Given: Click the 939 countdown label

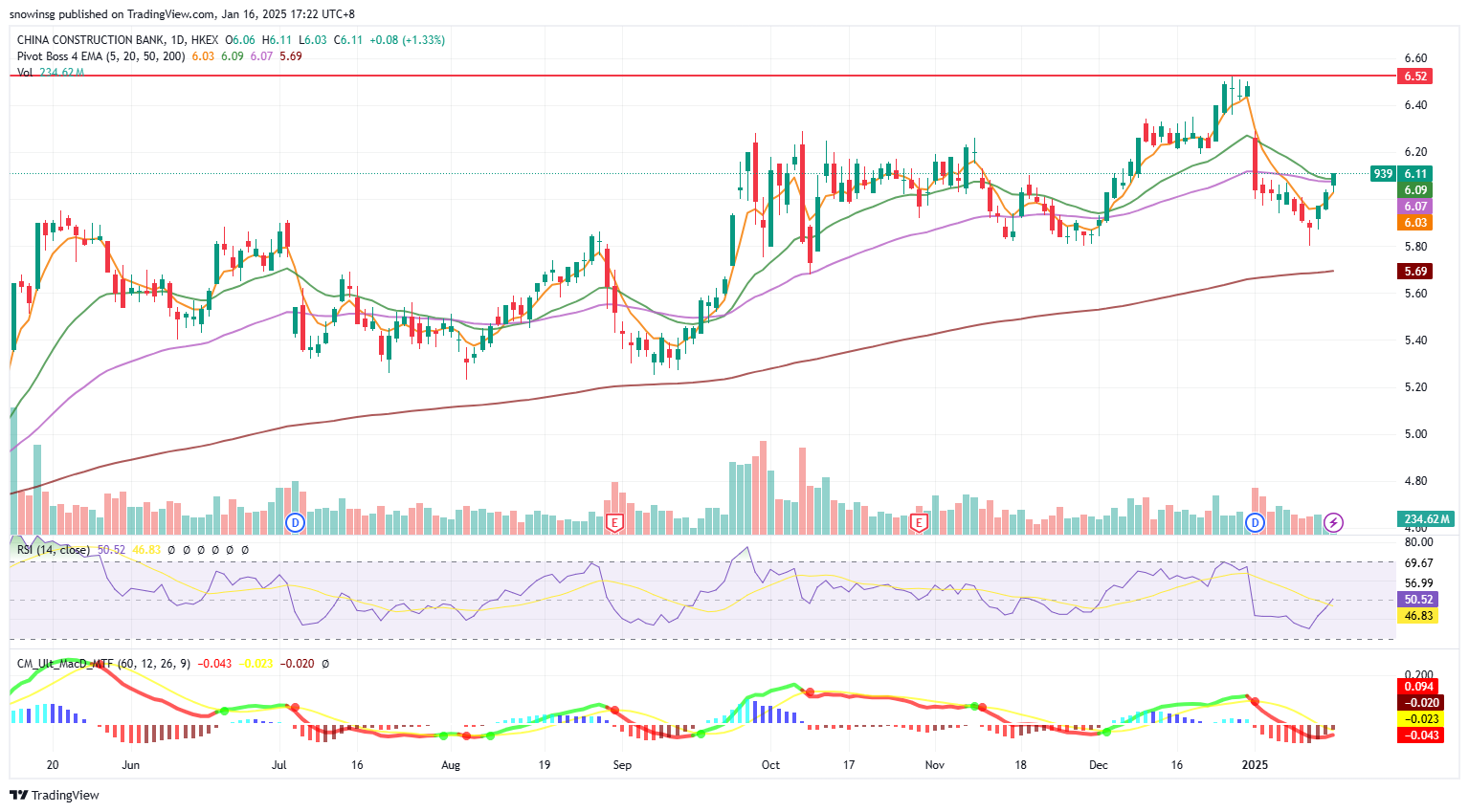Looking at the screenshot, I should (x=1383, y=174).
